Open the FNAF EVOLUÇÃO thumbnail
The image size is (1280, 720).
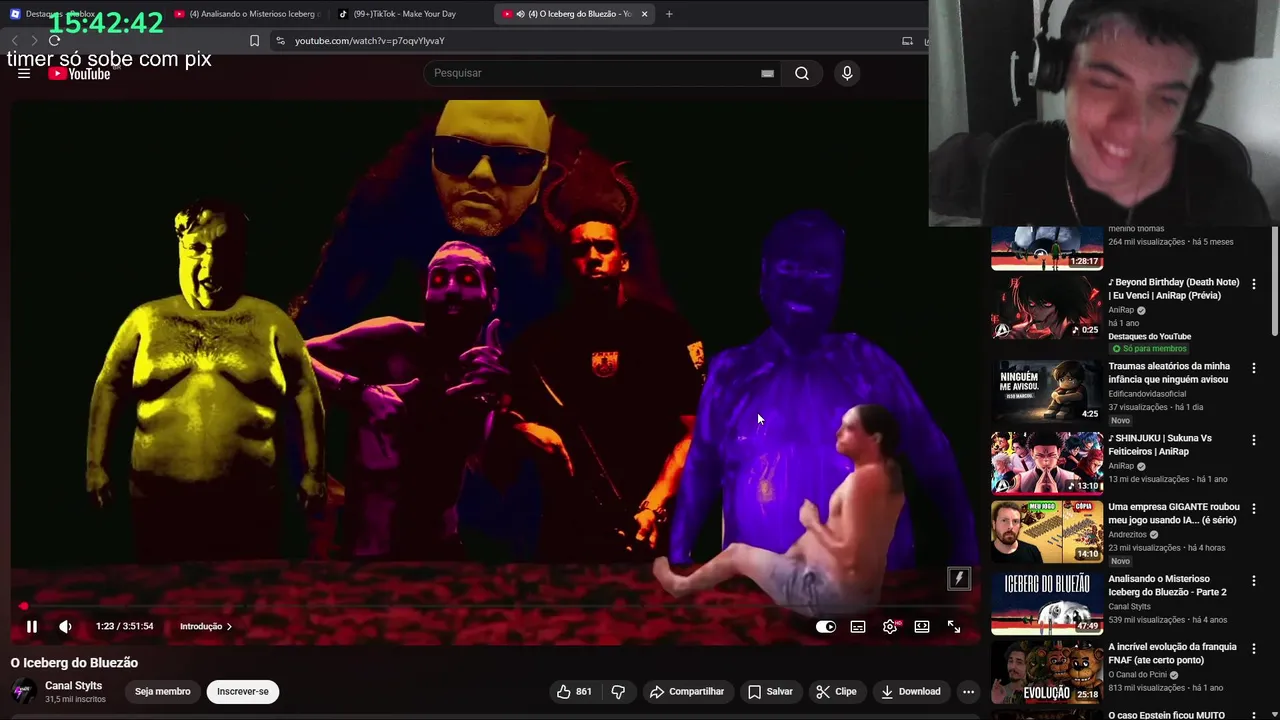point(1047,671)
